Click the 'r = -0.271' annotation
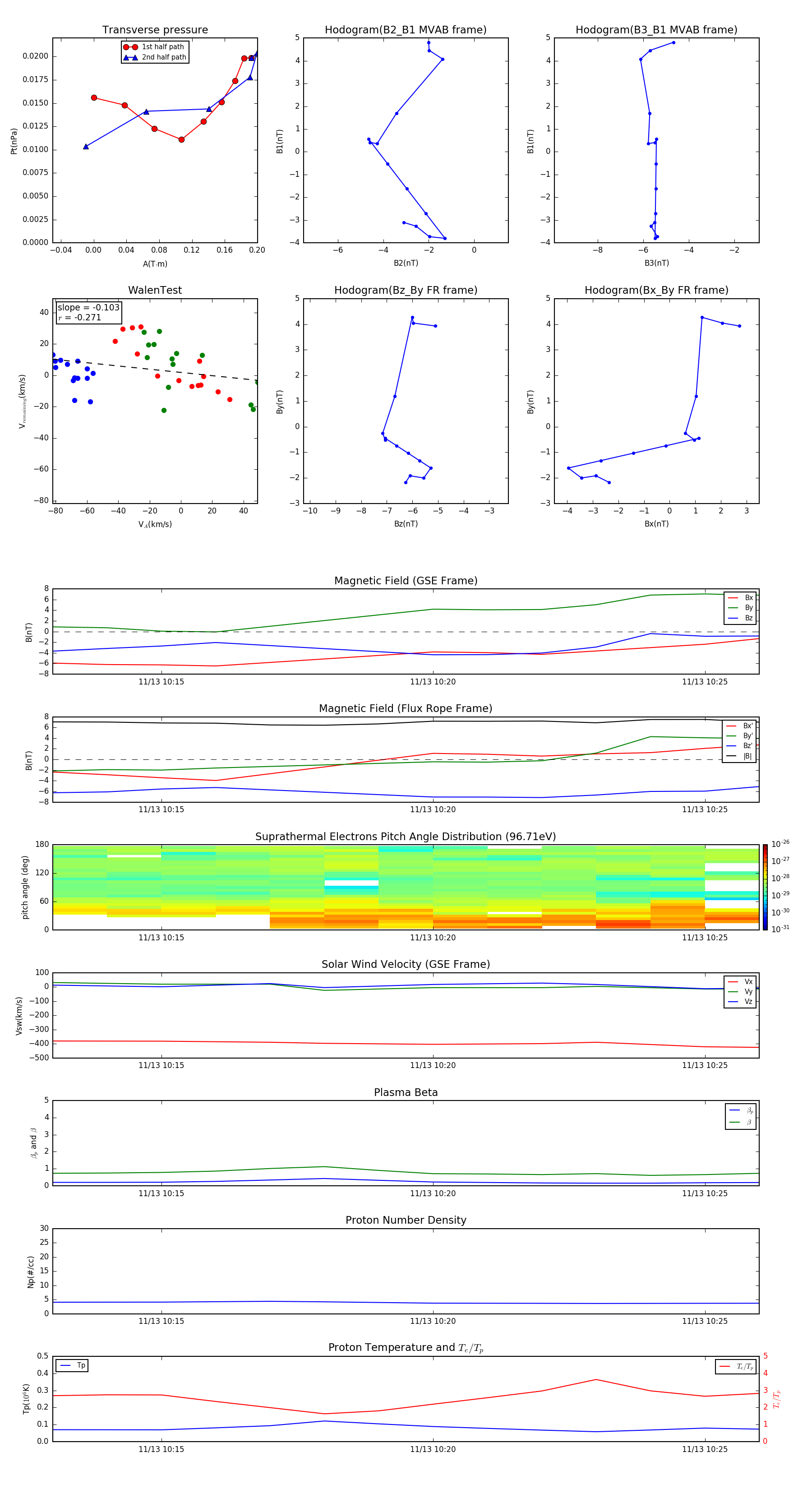The height and width of the screenshot is (1489, 812). [80, 317]
